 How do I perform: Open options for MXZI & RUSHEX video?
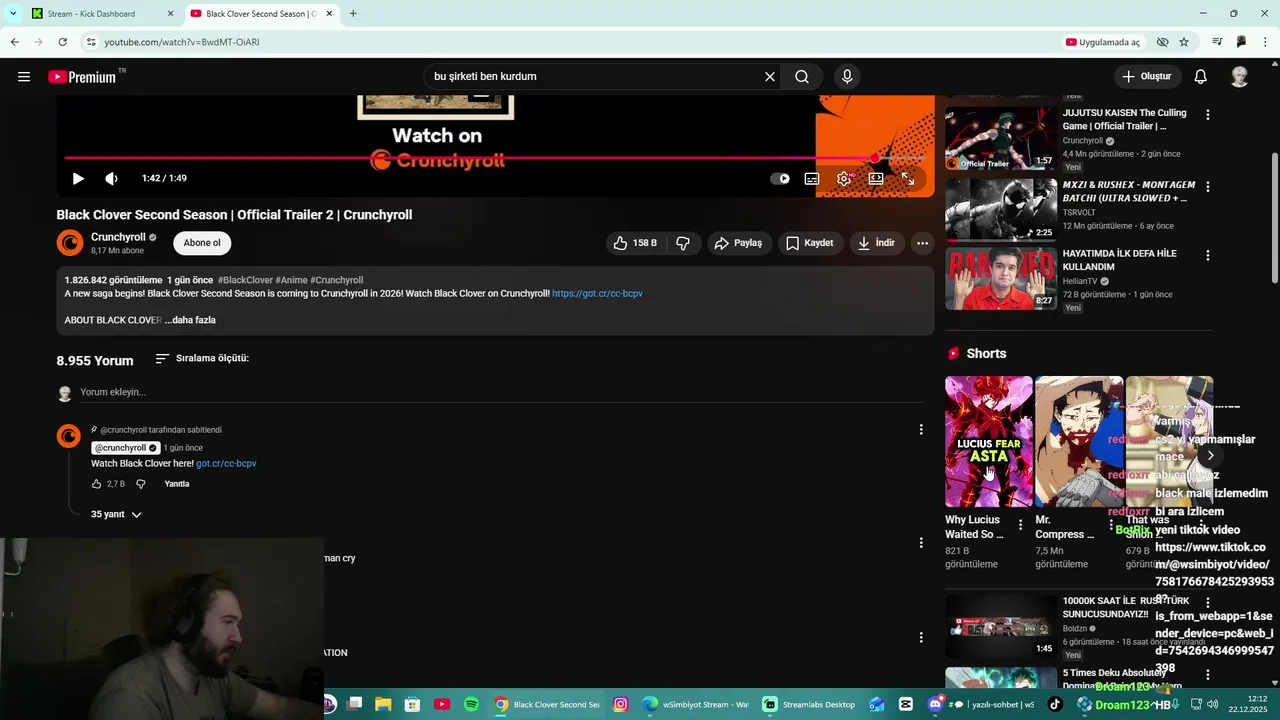point(1207,187)
